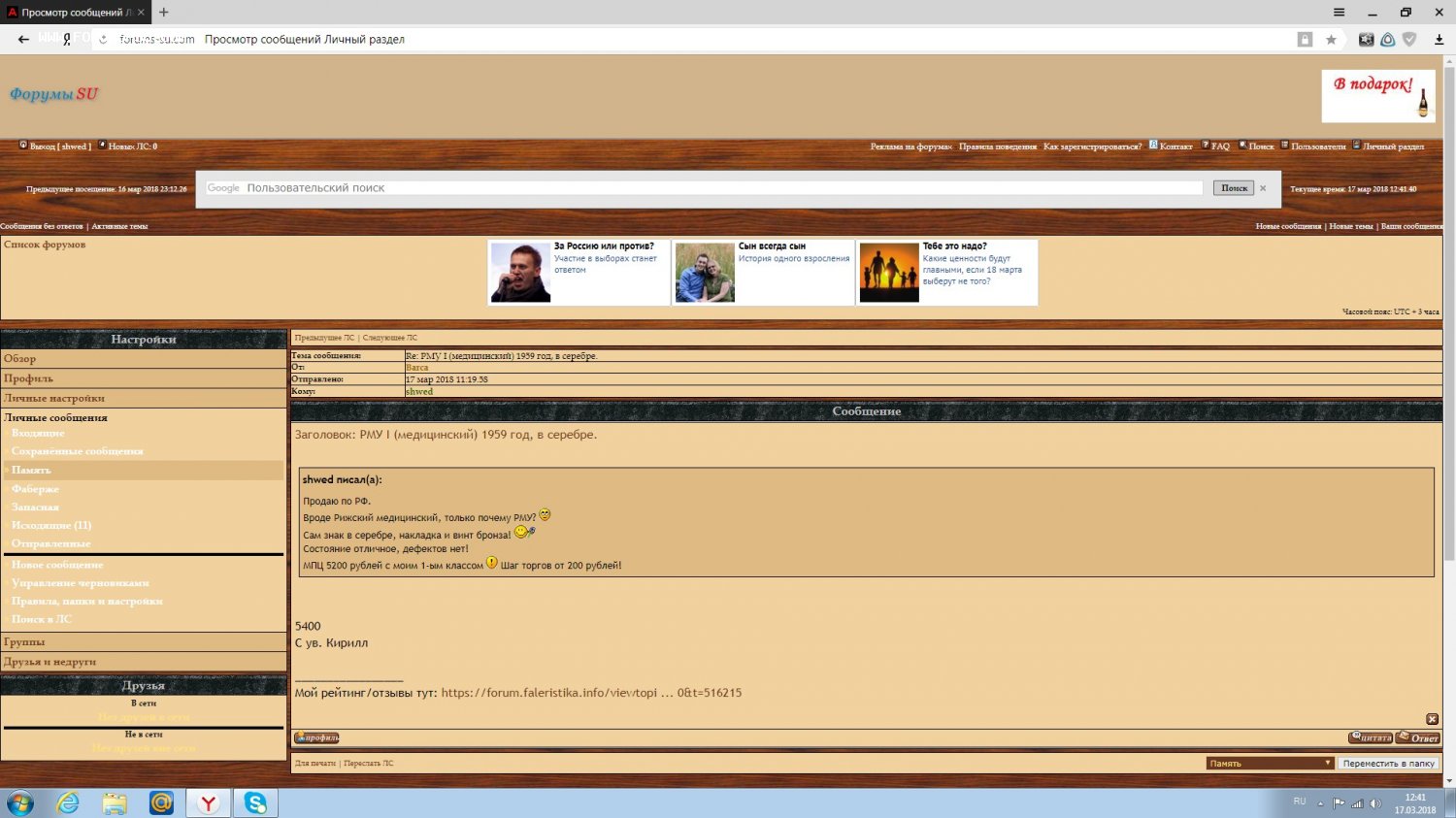Open Skype from the taskbar
The image size is (1456, 818).
click(255, 802)
